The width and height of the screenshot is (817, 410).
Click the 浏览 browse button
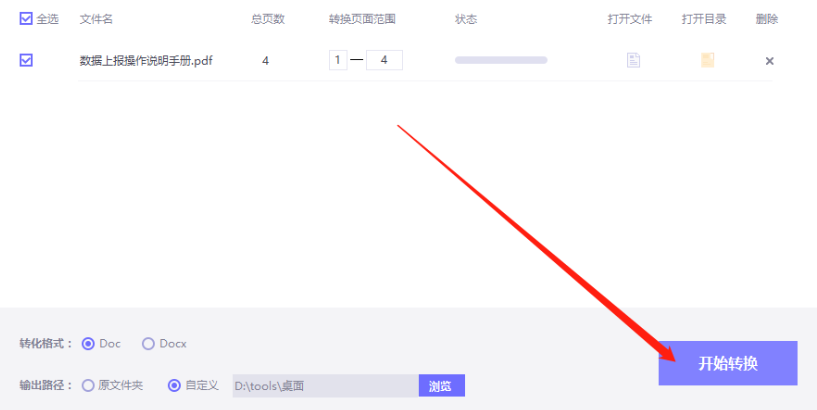[x=441, y=386]
